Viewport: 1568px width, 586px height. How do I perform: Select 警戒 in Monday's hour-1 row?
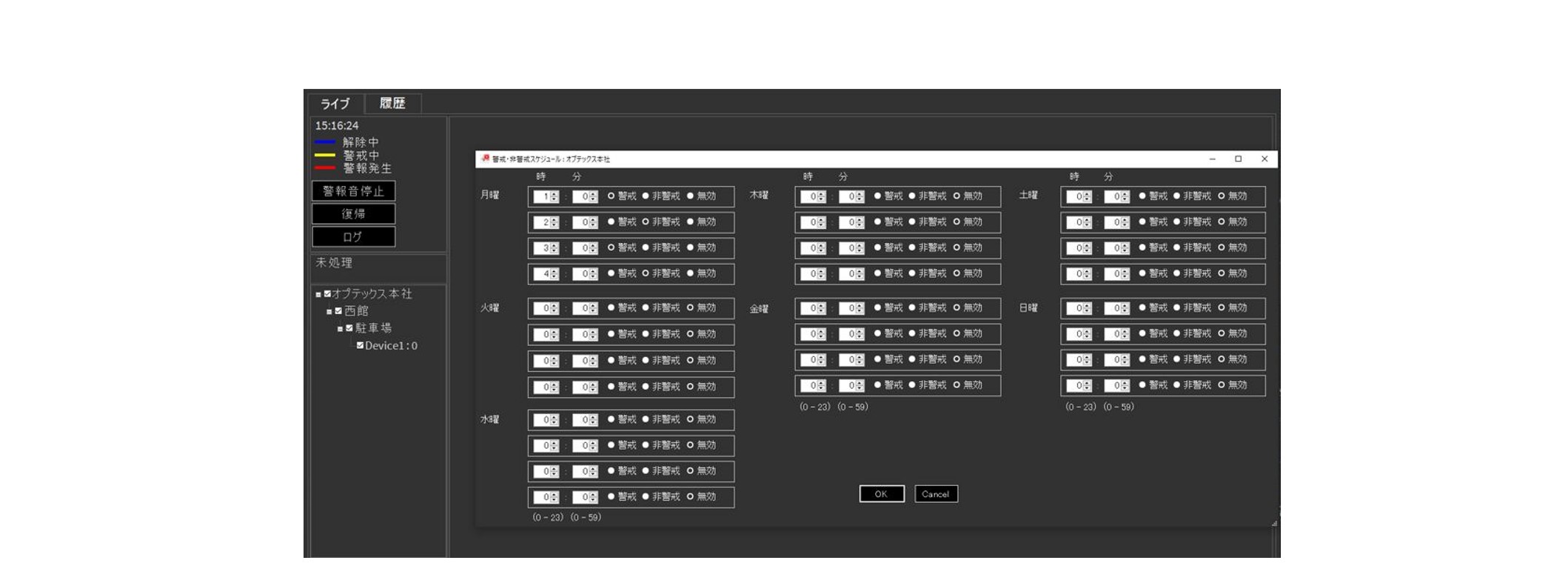[x=611, y=196]
